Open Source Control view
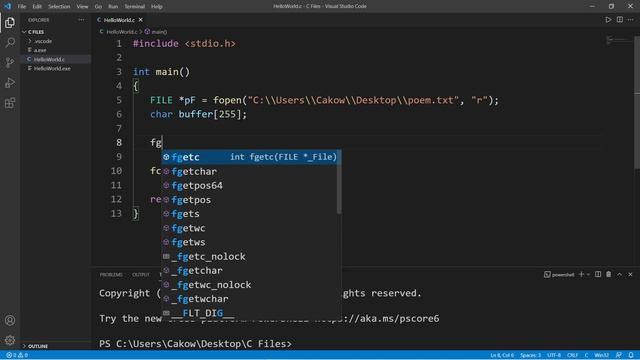 [x=10, y=62]
